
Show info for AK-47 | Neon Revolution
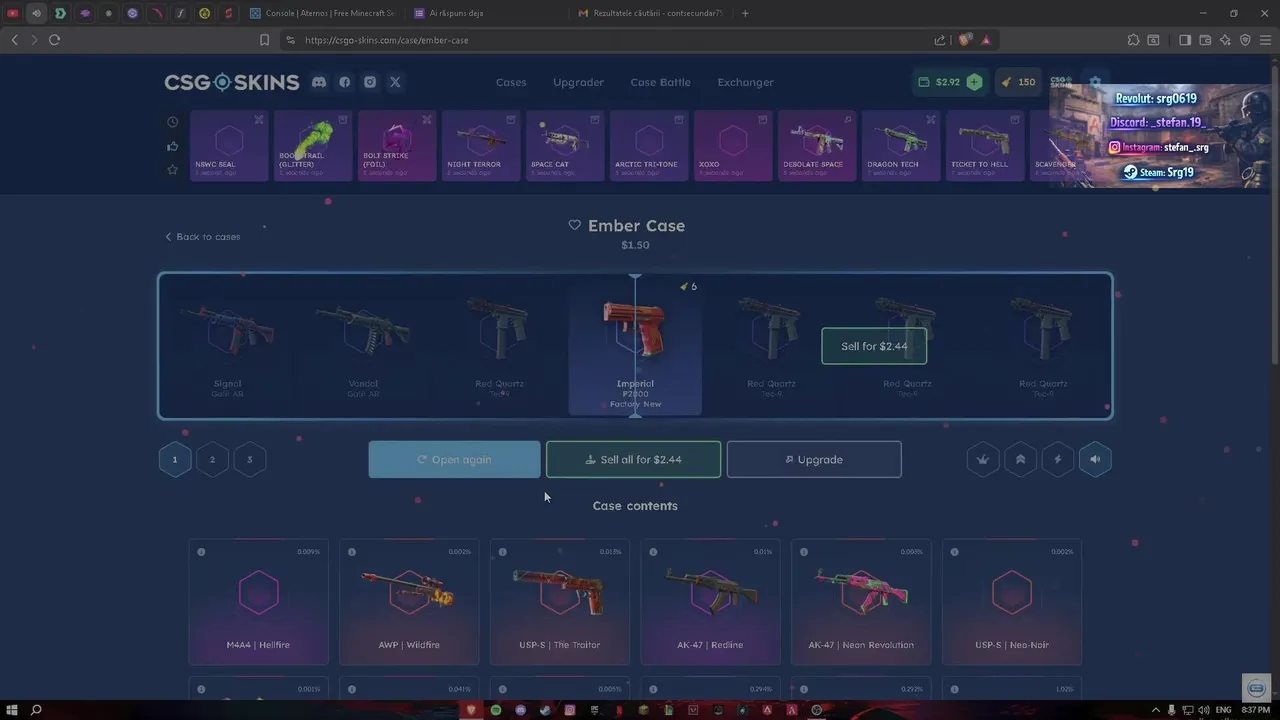[804, 552]
